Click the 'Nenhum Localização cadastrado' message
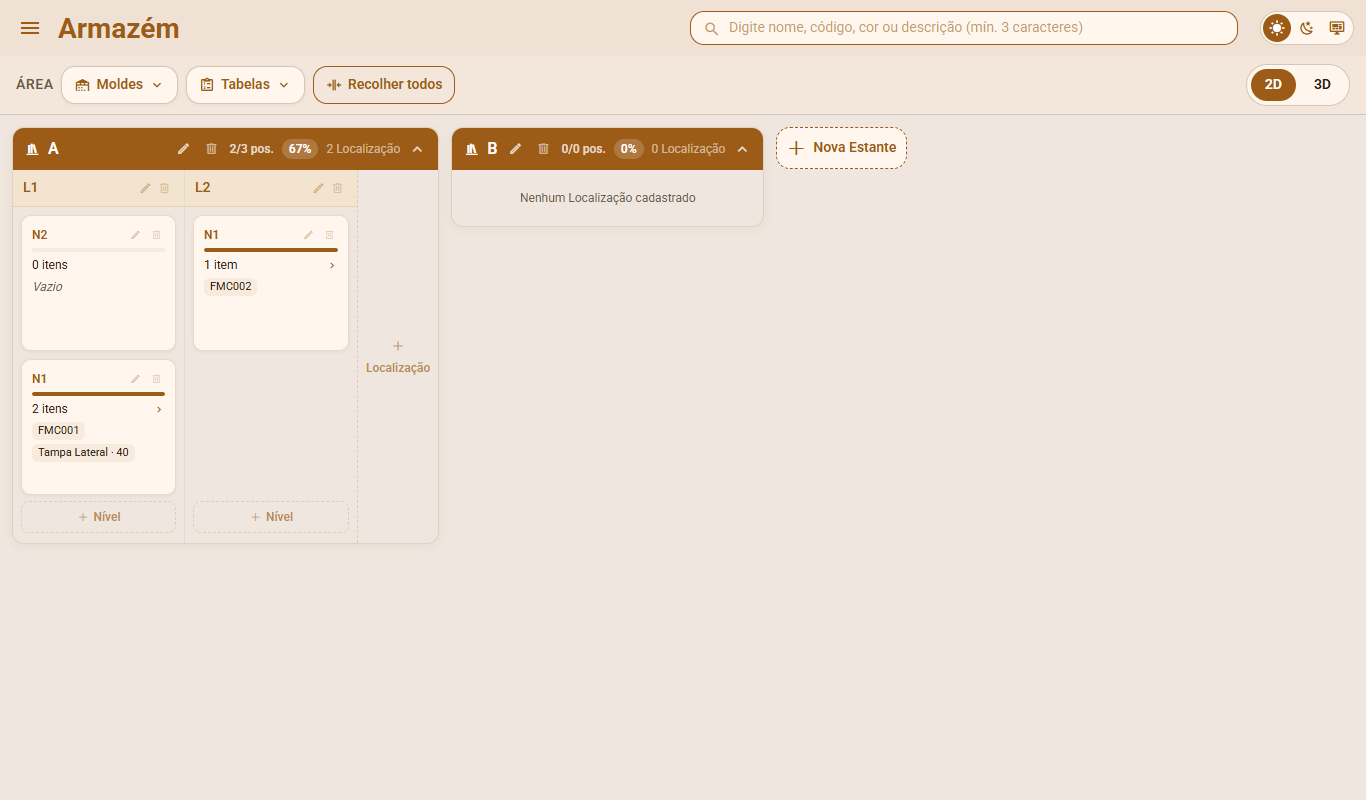Viewport: 1366px width, 800px height. 608,198
